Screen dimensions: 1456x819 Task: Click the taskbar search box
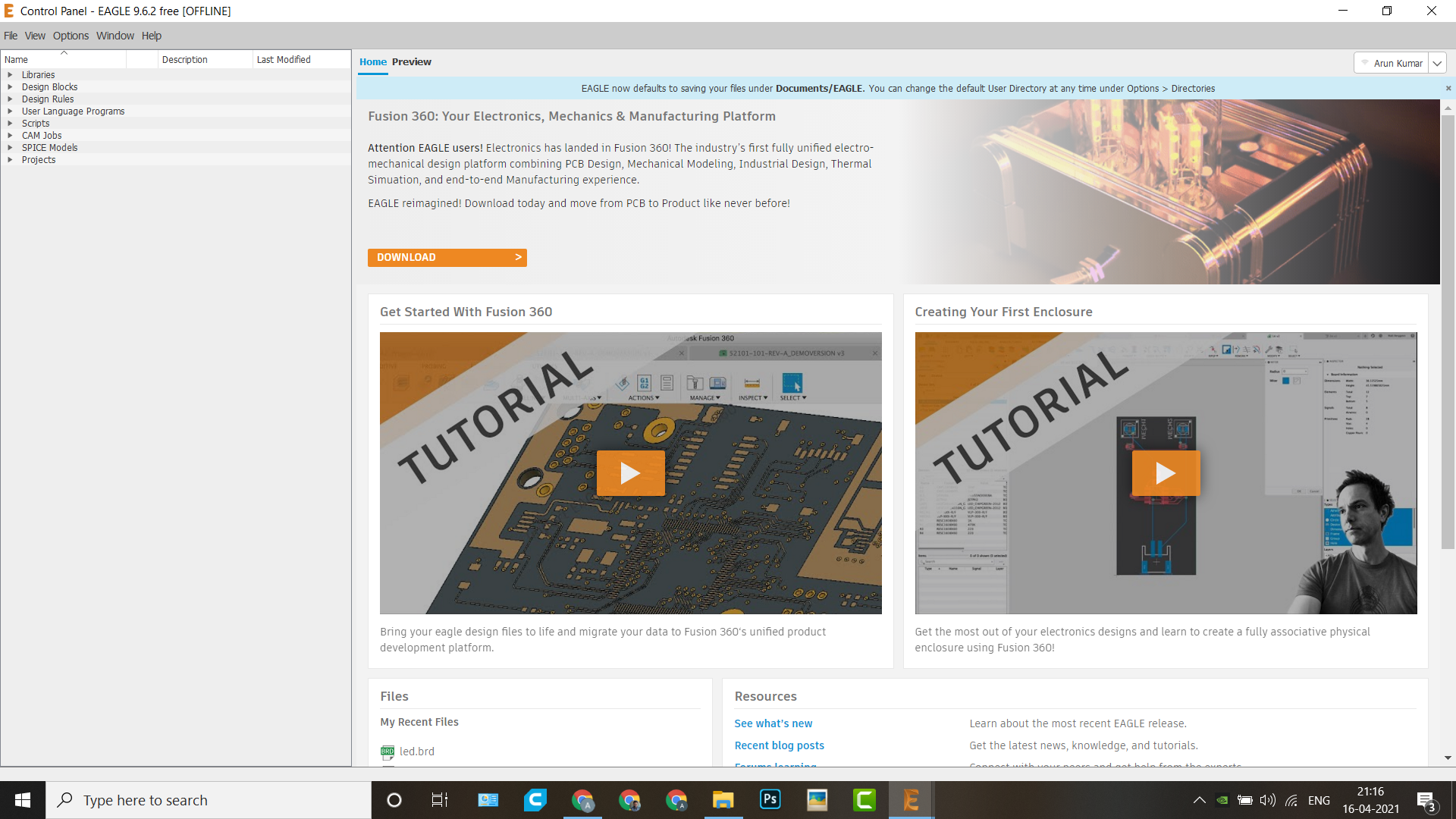click(x=209, y=800)
